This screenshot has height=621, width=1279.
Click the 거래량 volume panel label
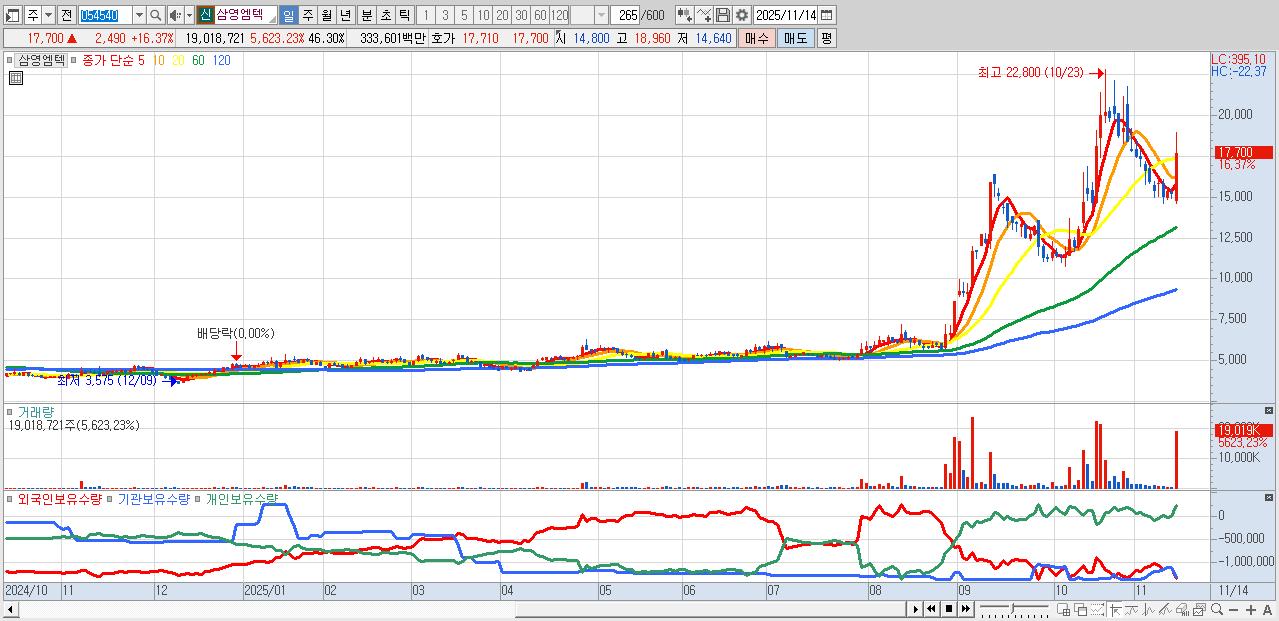pyautogui.click(x=36, y=412)
